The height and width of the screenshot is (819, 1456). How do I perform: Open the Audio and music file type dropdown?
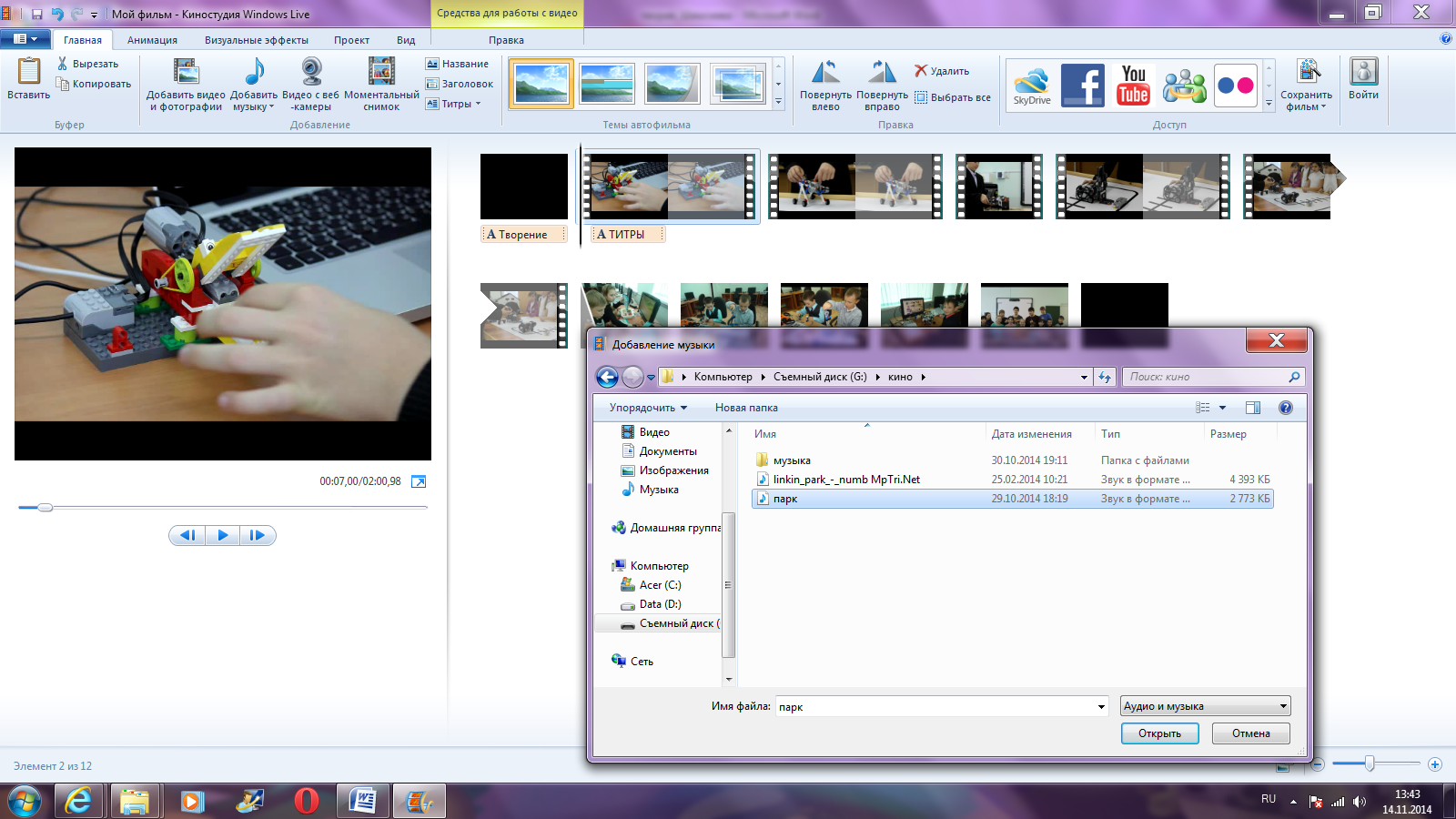(x=1205, y=706)
